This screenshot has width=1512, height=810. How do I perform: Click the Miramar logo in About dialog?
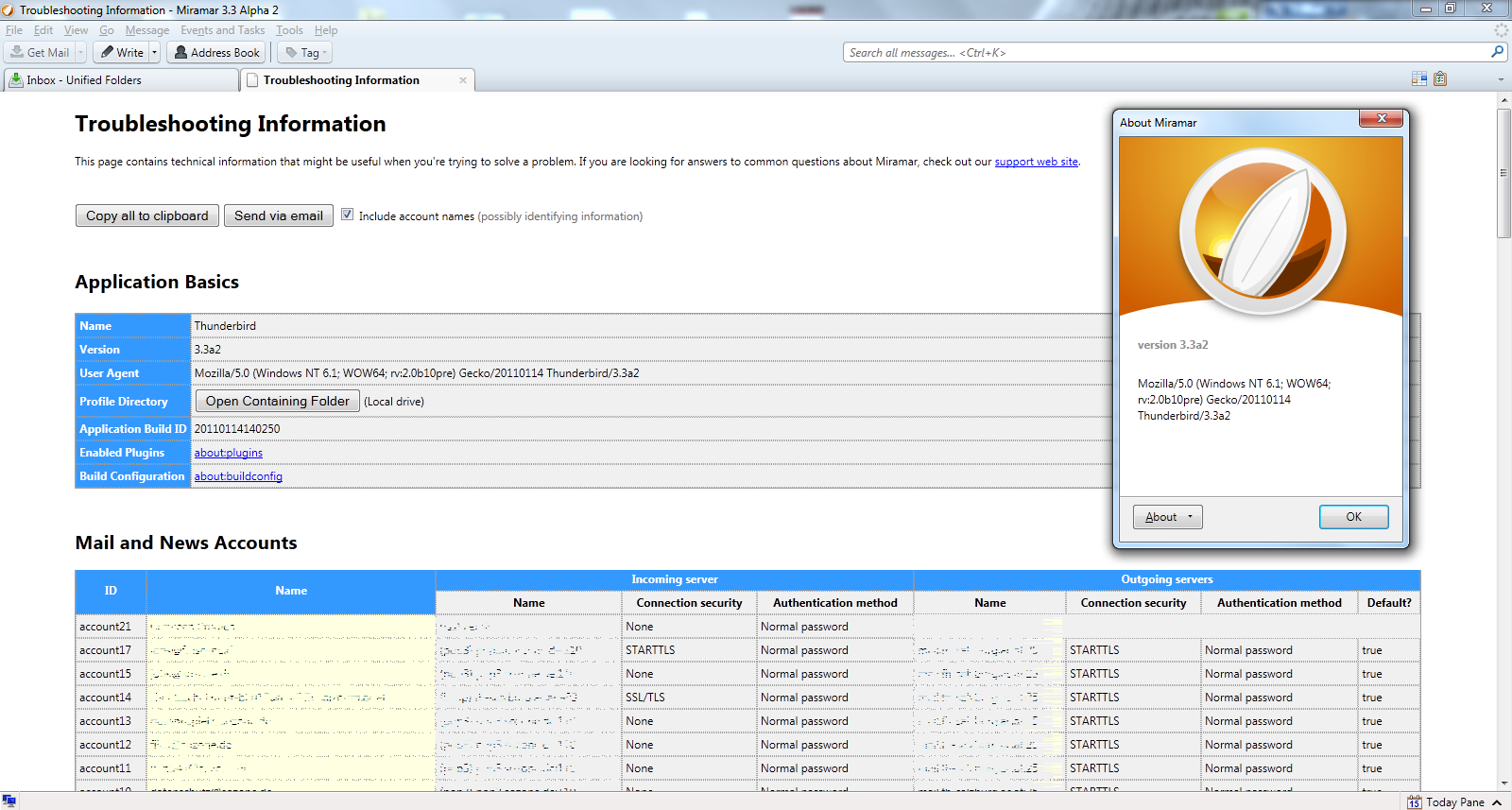[x=1263, y=232]
